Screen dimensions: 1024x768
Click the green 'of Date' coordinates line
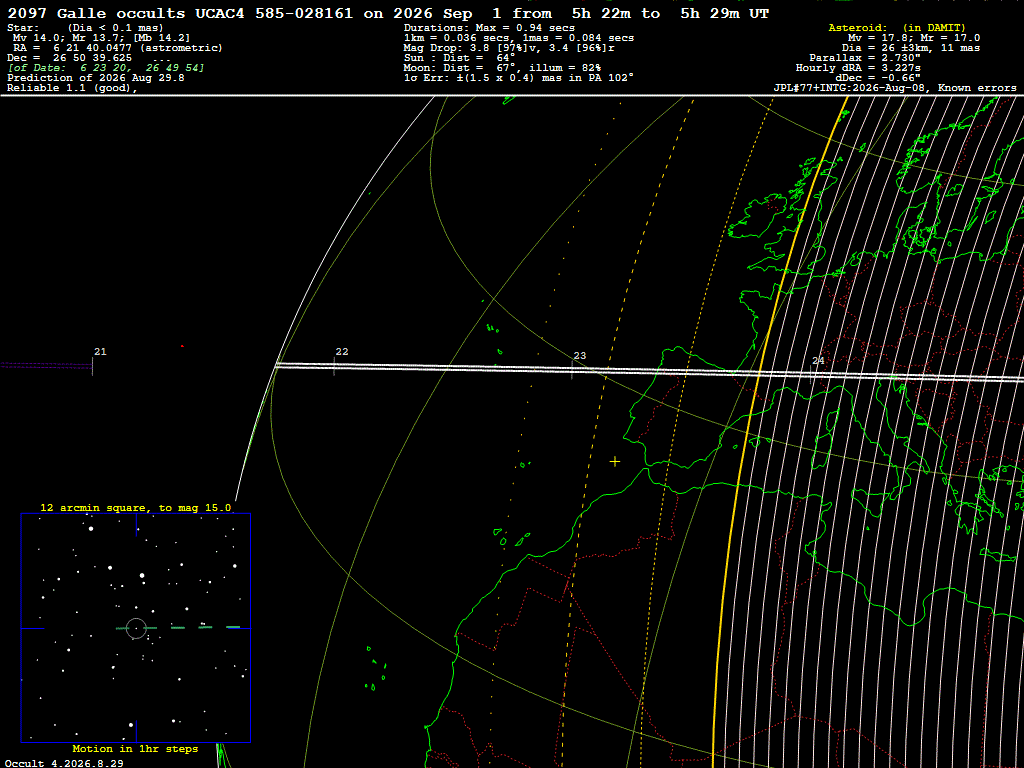click(106, 68)
